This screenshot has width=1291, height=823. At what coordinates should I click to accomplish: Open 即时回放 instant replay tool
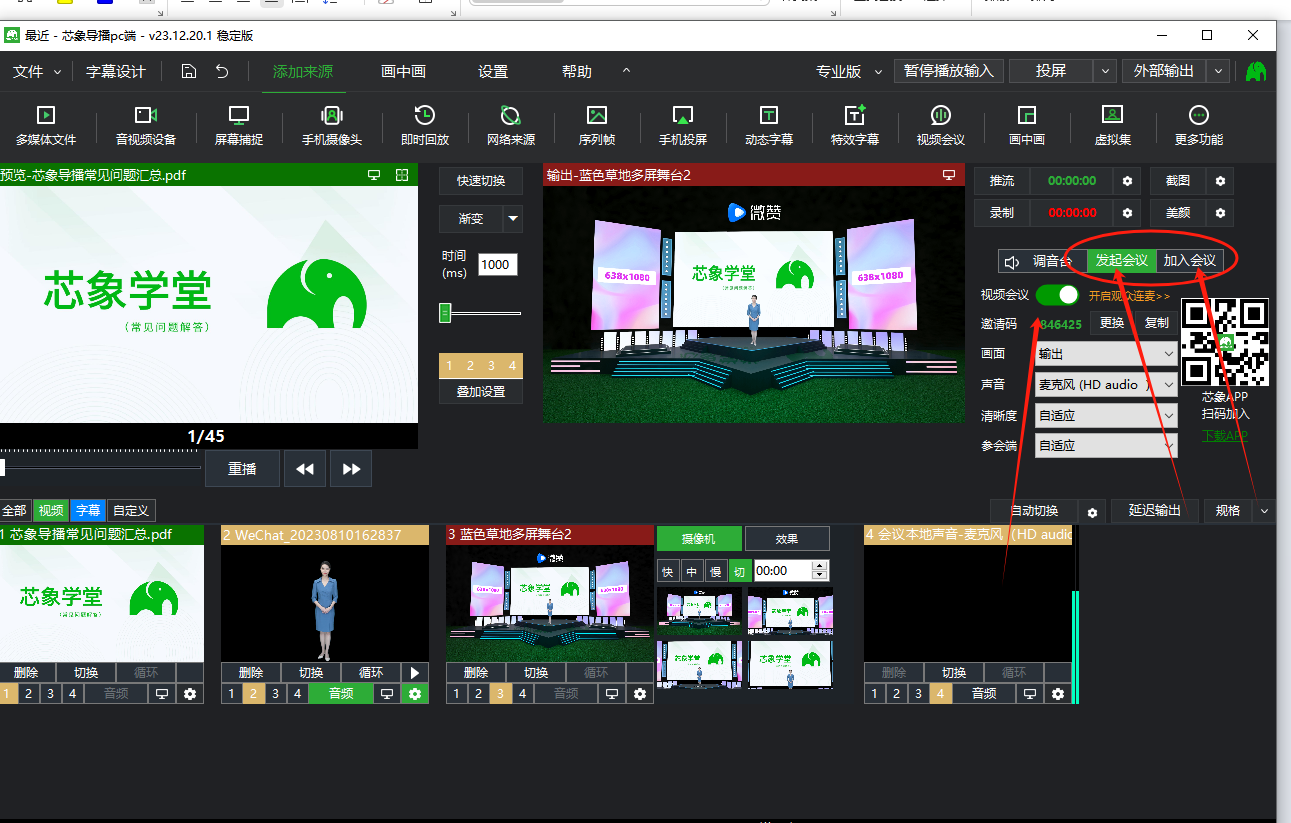425,125
